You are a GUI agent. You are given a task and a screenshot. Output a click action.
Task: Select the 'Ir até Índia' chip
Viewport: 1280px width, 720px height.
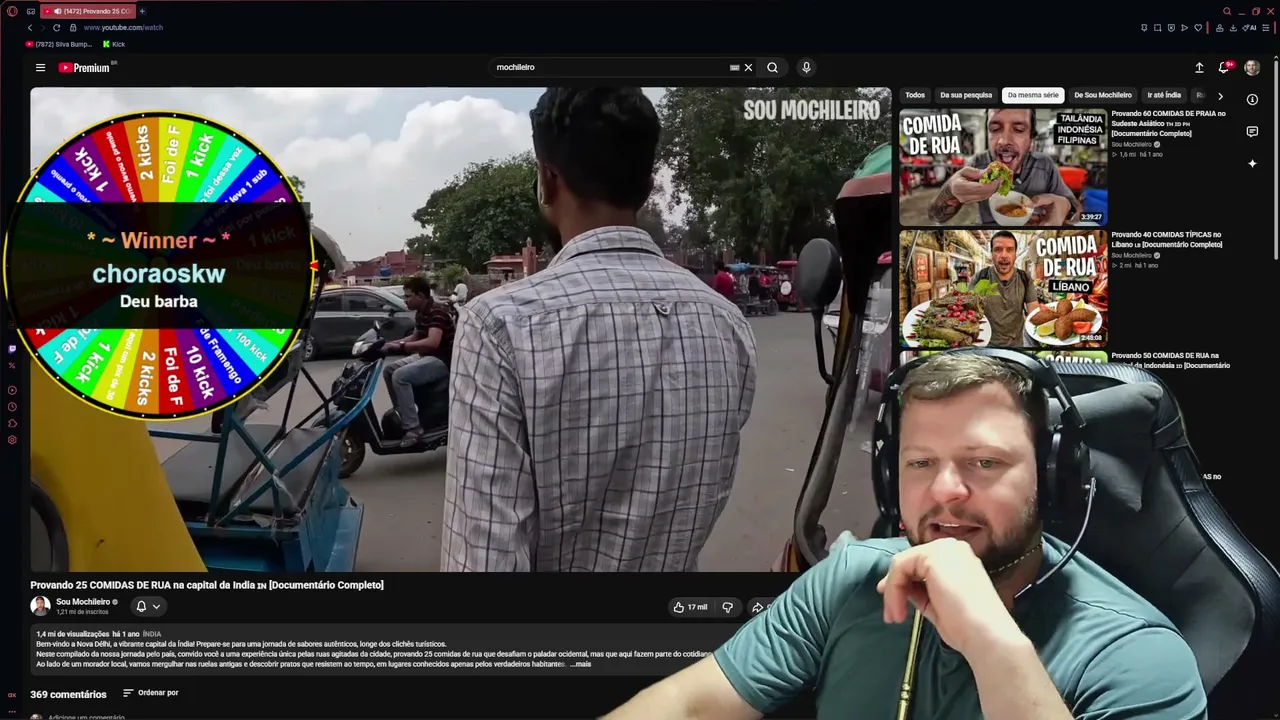[1164, 95]
